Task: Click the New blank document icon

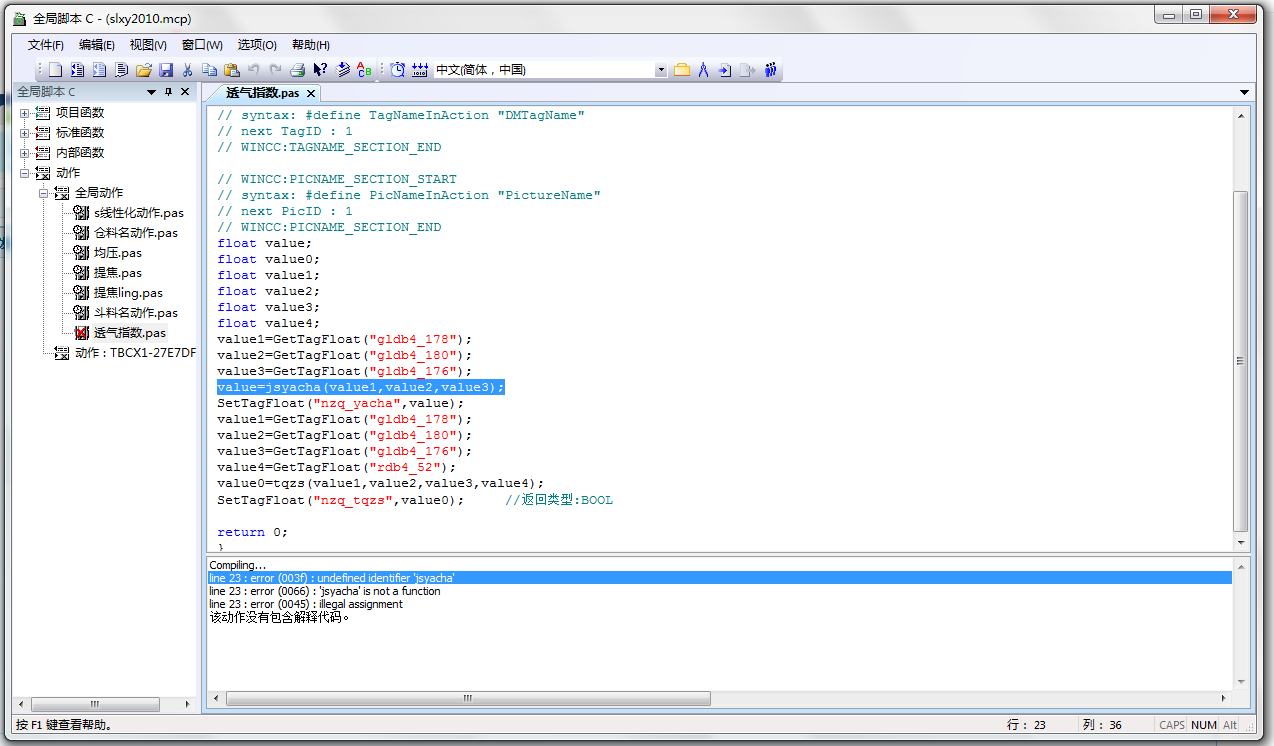Action: coord(55,70)
